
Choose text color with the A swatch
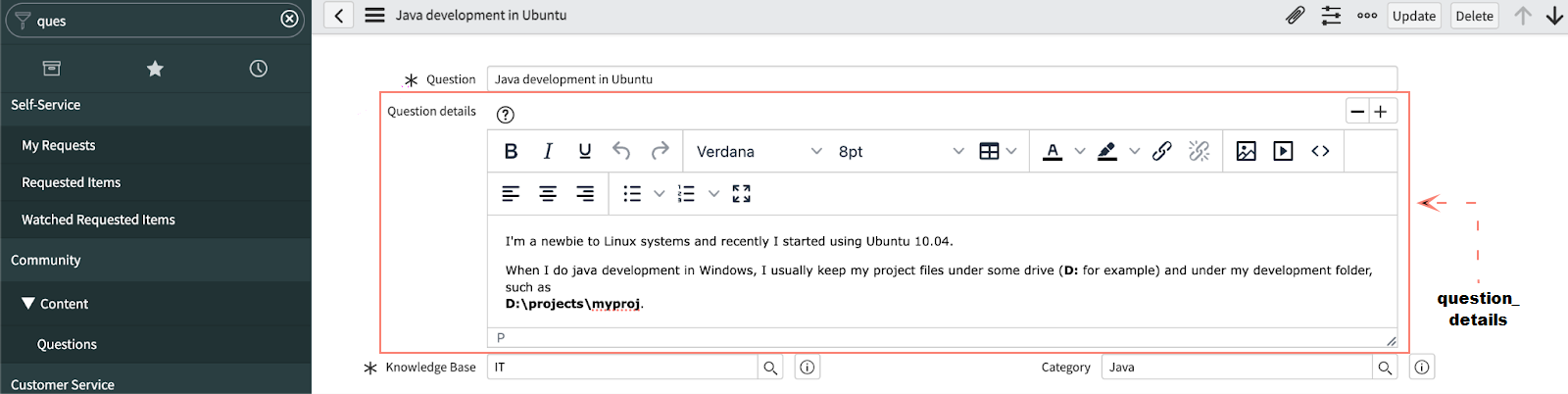(1053, 151)
